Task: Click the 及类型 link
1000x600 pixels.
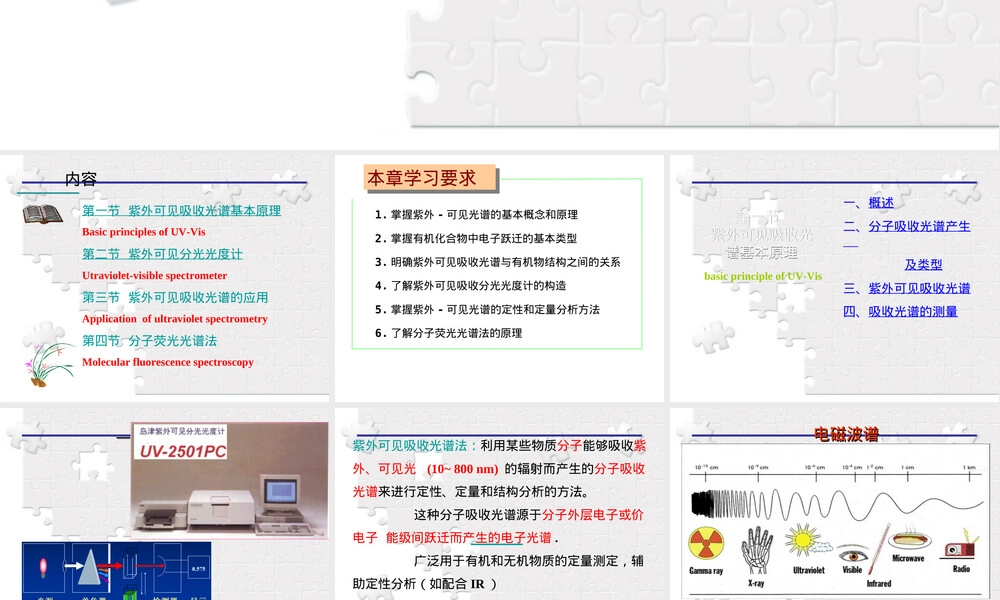Action: tap(923, 265)
